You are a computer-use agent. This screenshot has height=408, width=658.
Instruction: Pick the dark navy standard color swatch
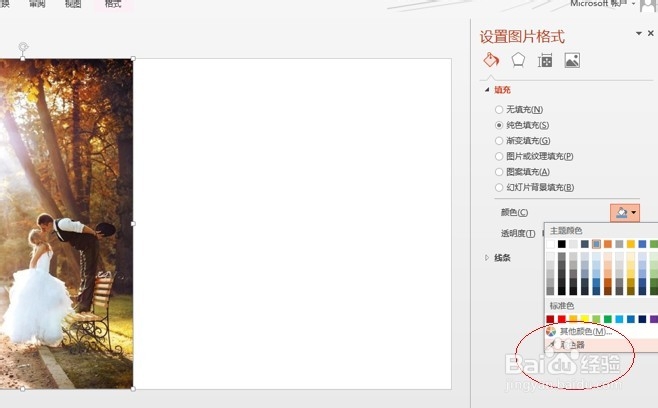pyautogui.click(x=642, y=319)
